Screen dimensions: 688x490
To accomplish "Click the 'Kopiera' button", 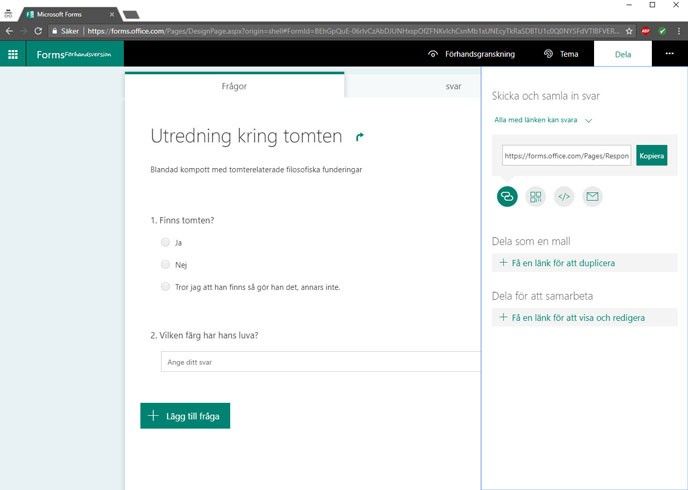I will tap(651, 156).
